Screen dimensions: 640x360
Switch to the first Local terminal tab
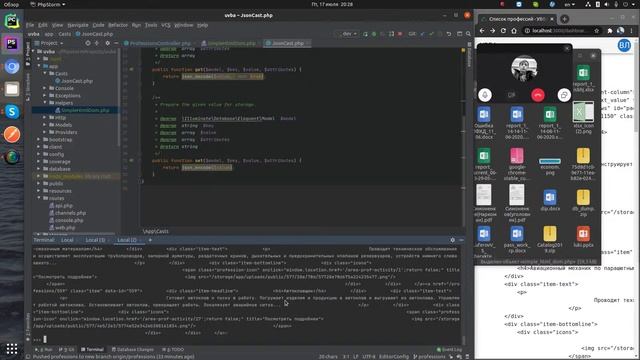pos(67,240)
